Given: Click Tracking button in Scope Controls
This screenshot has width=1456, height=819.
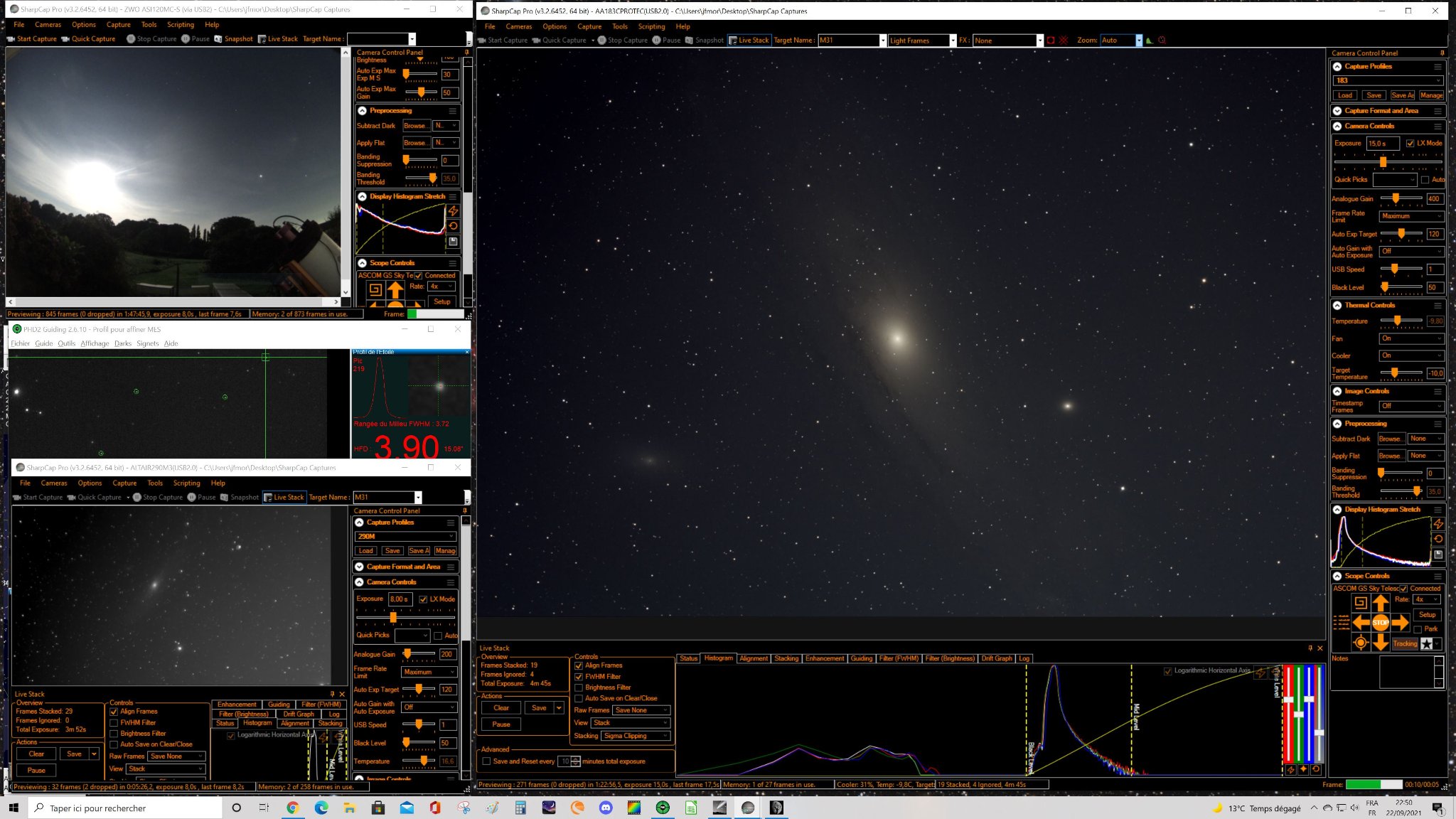Looking at the screenshot, I should (x=1405, y=643).
